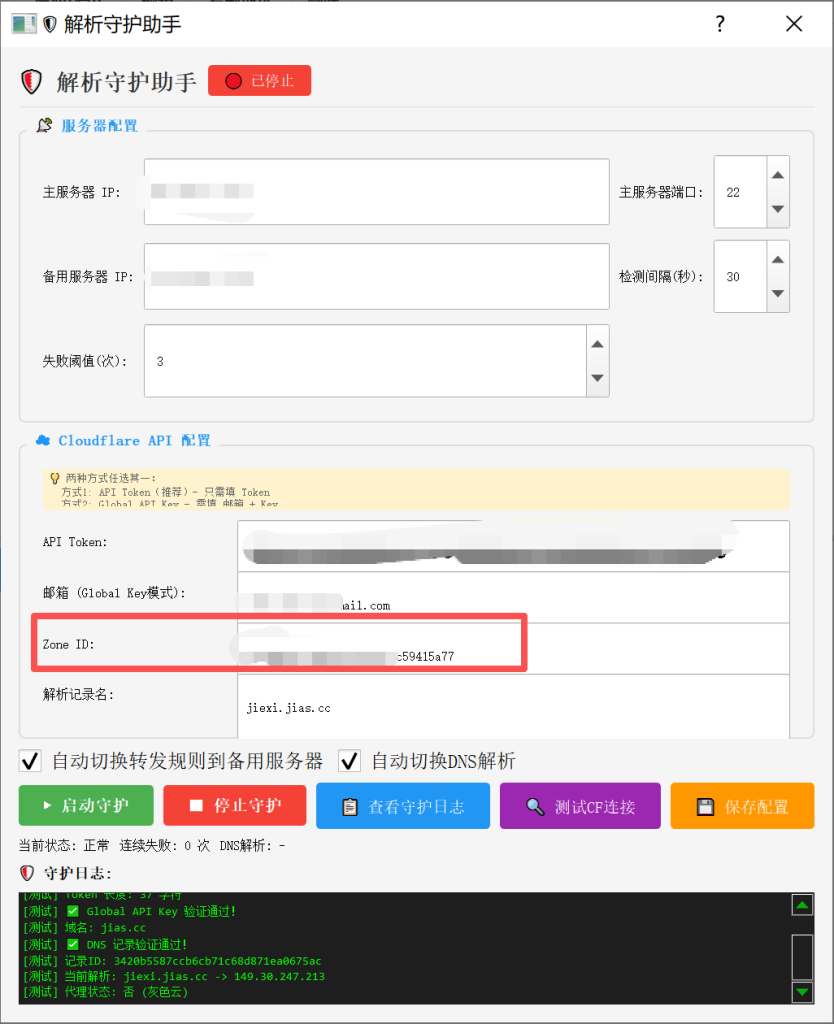Click the lightbulb hint icon
Viewport: 834px width, 1024px height.
pos(55,478)
